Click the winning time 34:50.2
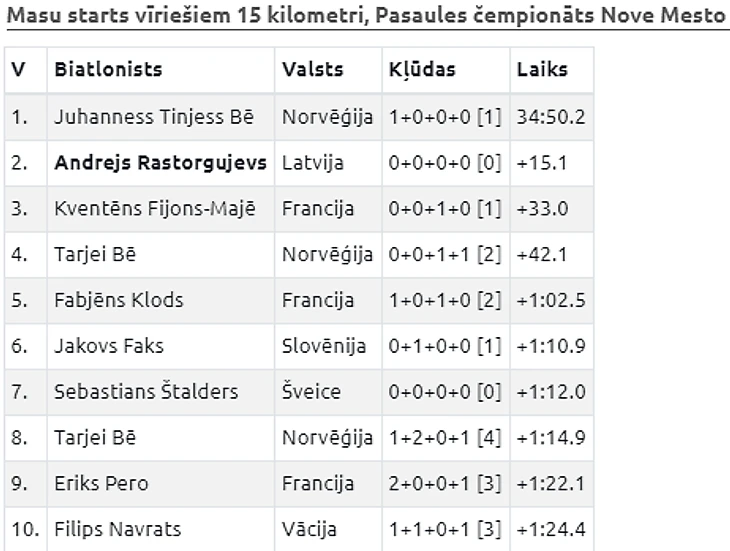The height and width of the screenshot is (551, 730). 550,117
